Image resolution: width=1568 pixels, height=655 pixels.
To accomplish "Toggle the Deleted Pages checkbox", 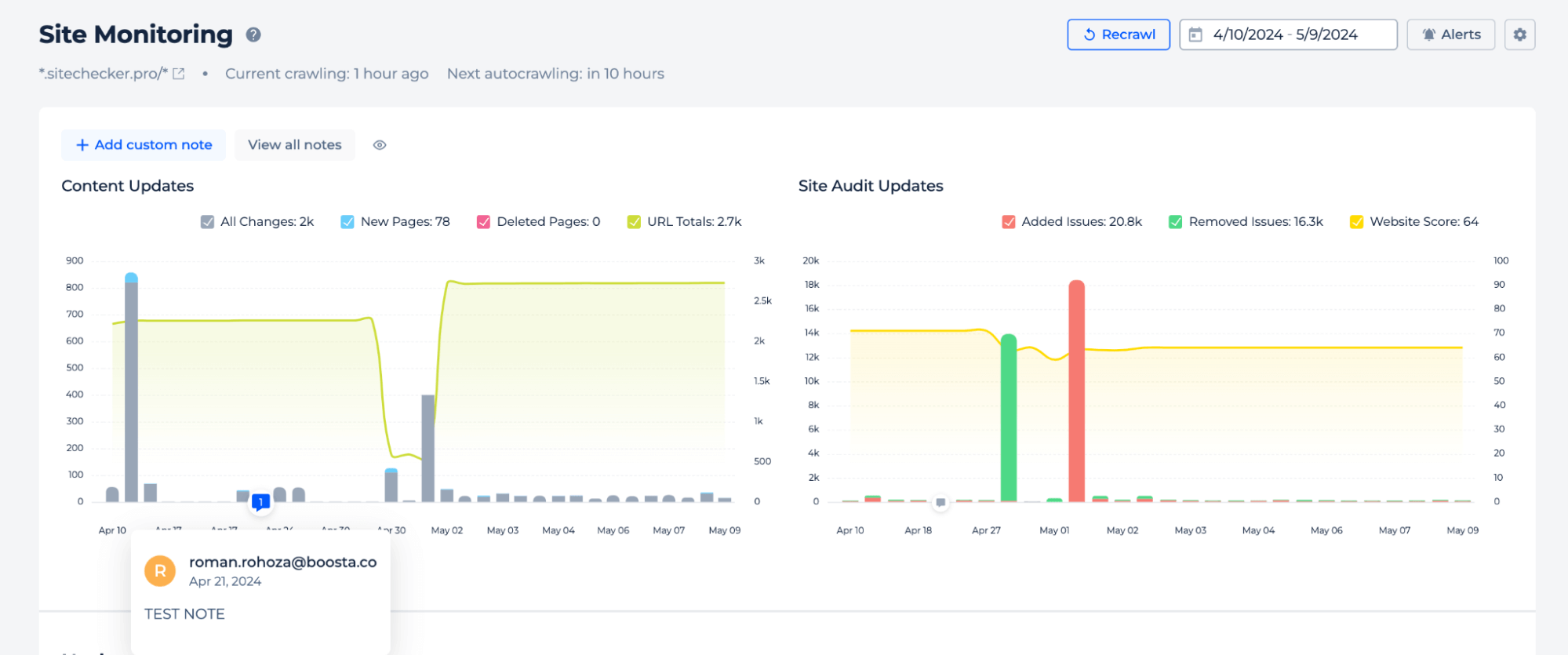I will [483, 222].
